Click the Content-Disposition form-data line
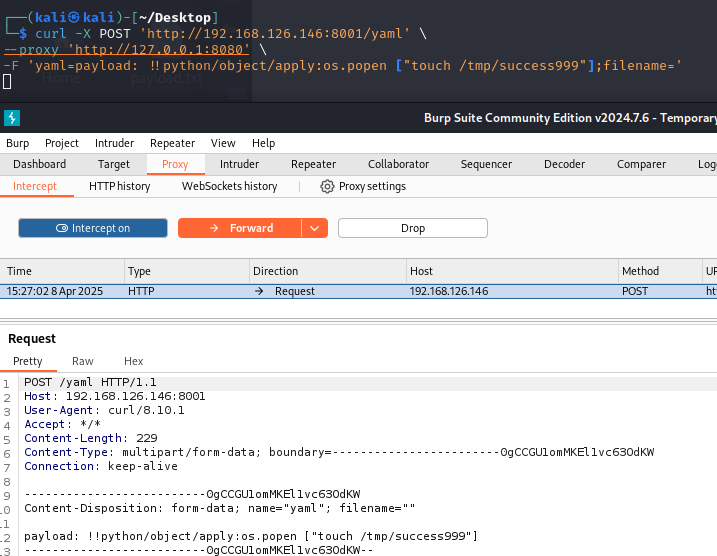This screenshot has width=717, height=556. [x=219, y=508]
